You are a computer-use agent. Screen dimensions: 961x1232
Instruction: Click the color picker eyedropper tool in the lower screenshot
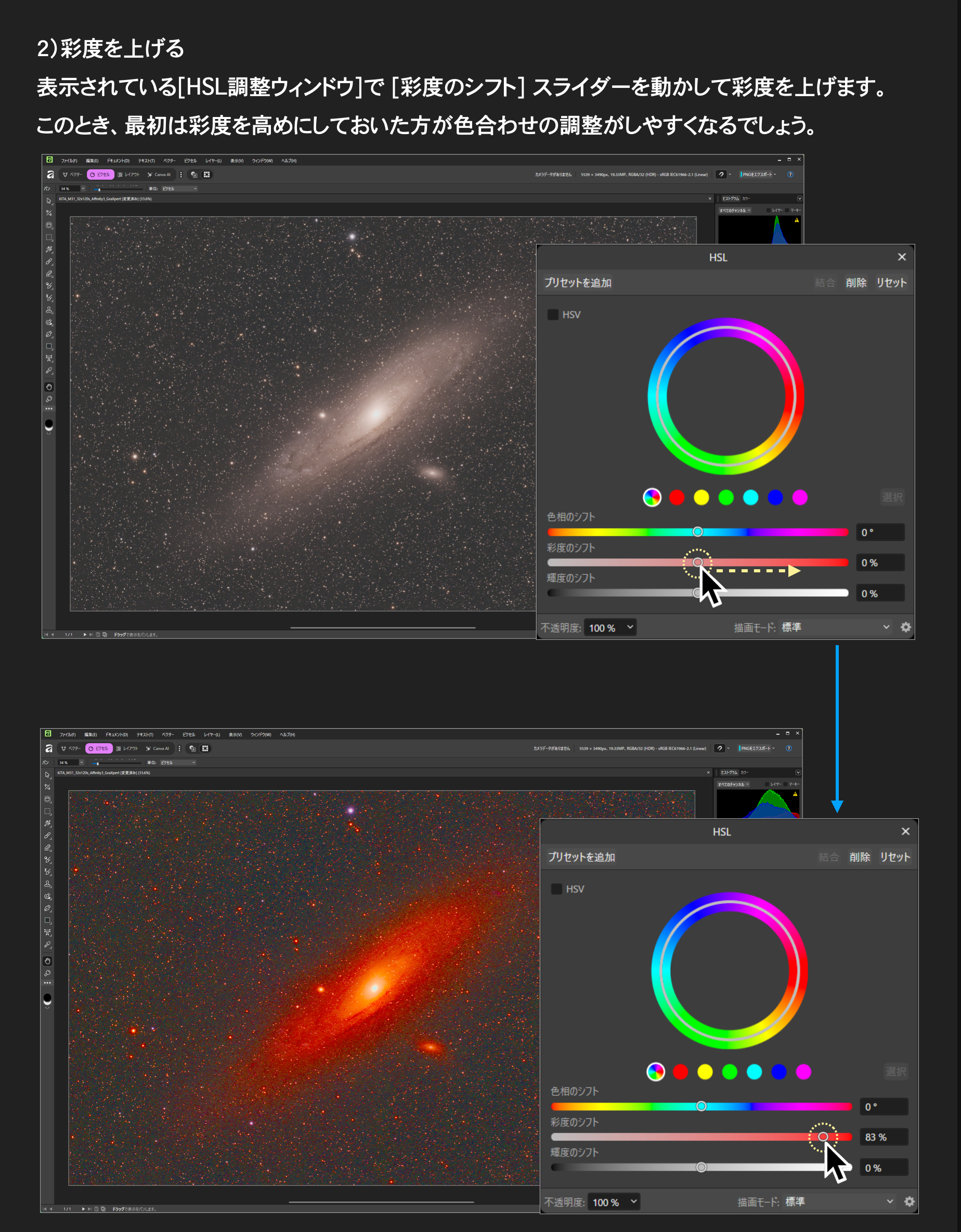pos(47,945)
